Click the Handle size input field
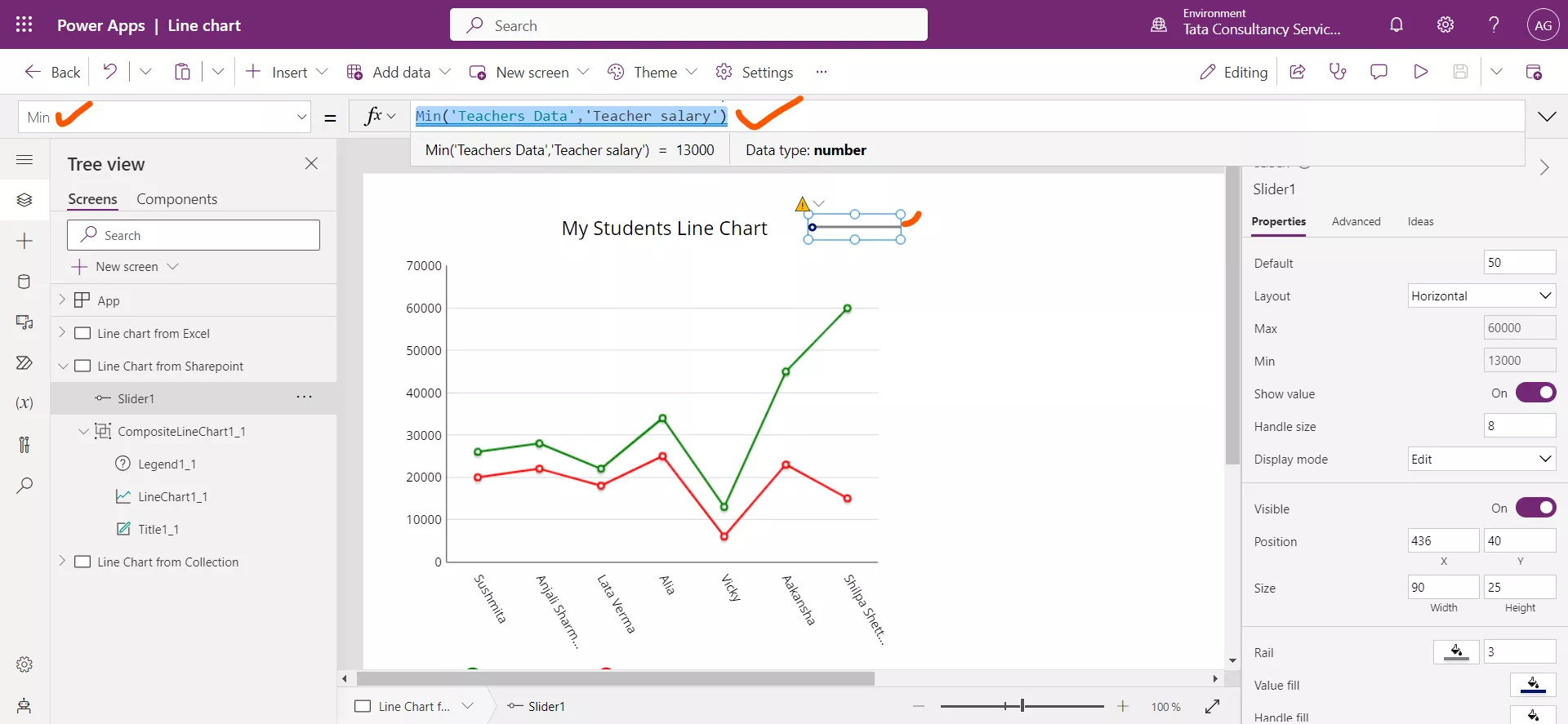 (1519, 425)
